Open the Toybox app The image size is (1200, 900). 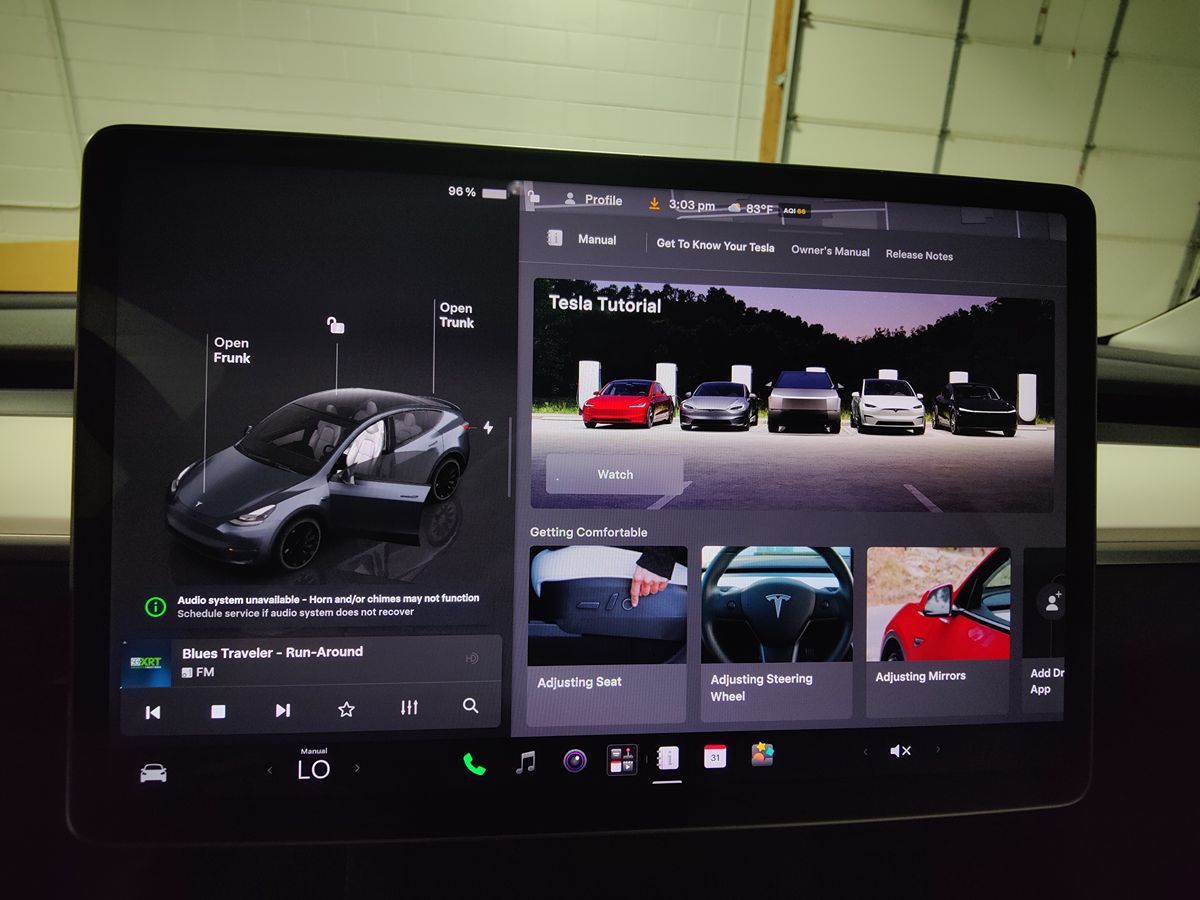(x=762, y=754)
